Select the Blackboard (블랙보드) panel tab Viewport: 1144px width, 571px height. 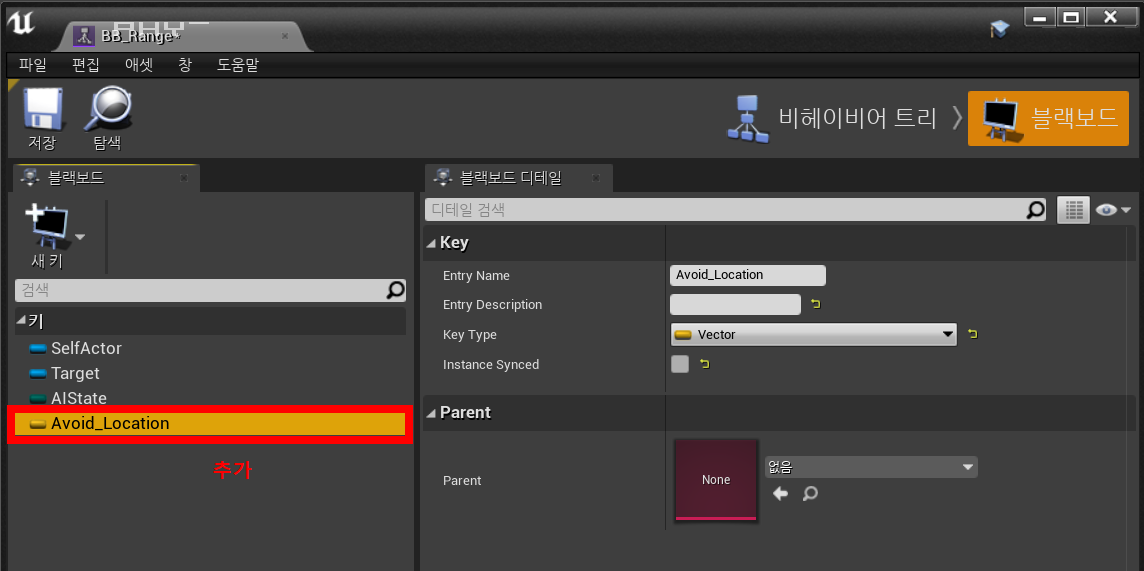coord(106,177)
